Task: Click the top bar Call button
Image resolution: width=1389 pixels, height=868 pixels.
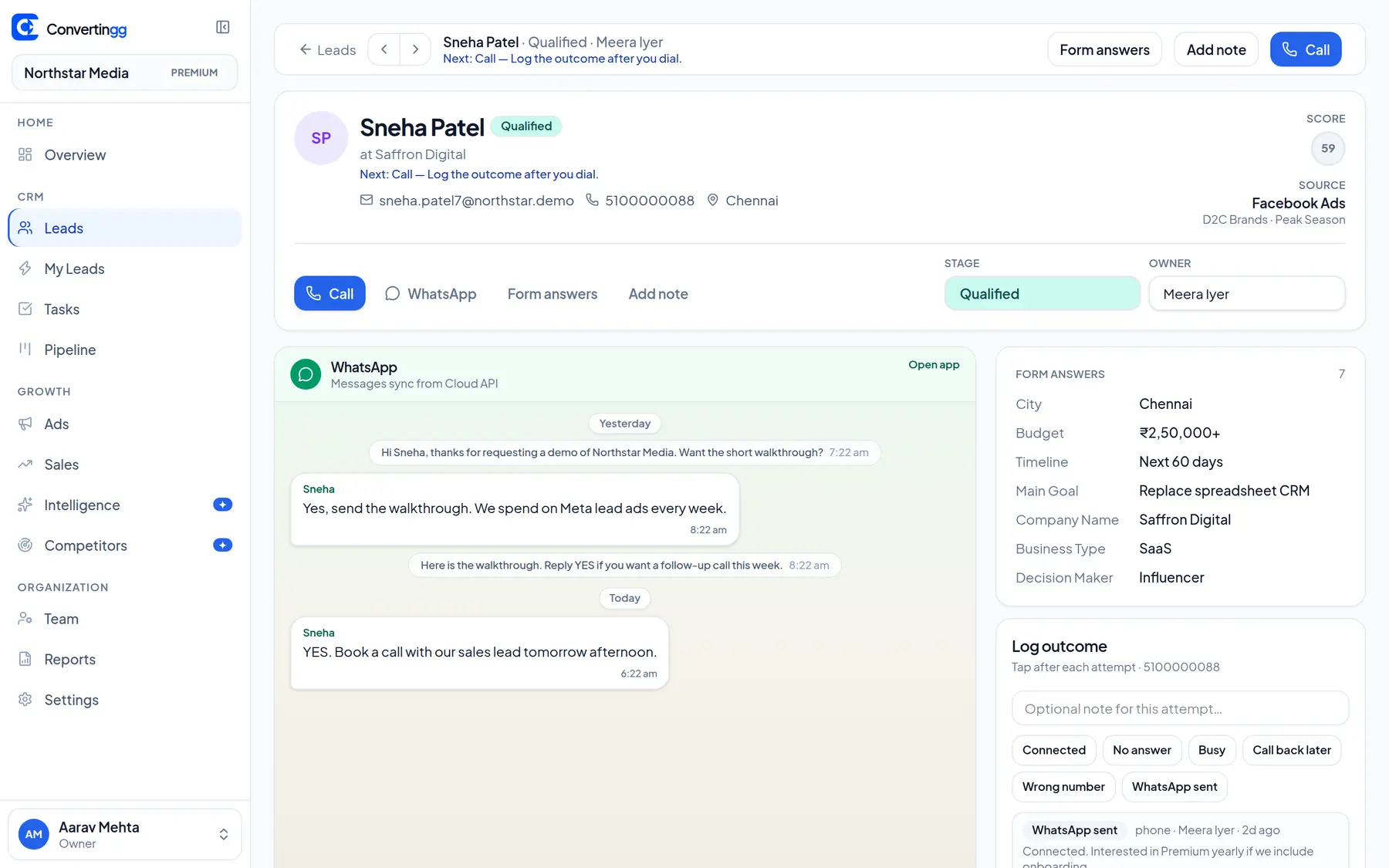Action: point(1306,49)
